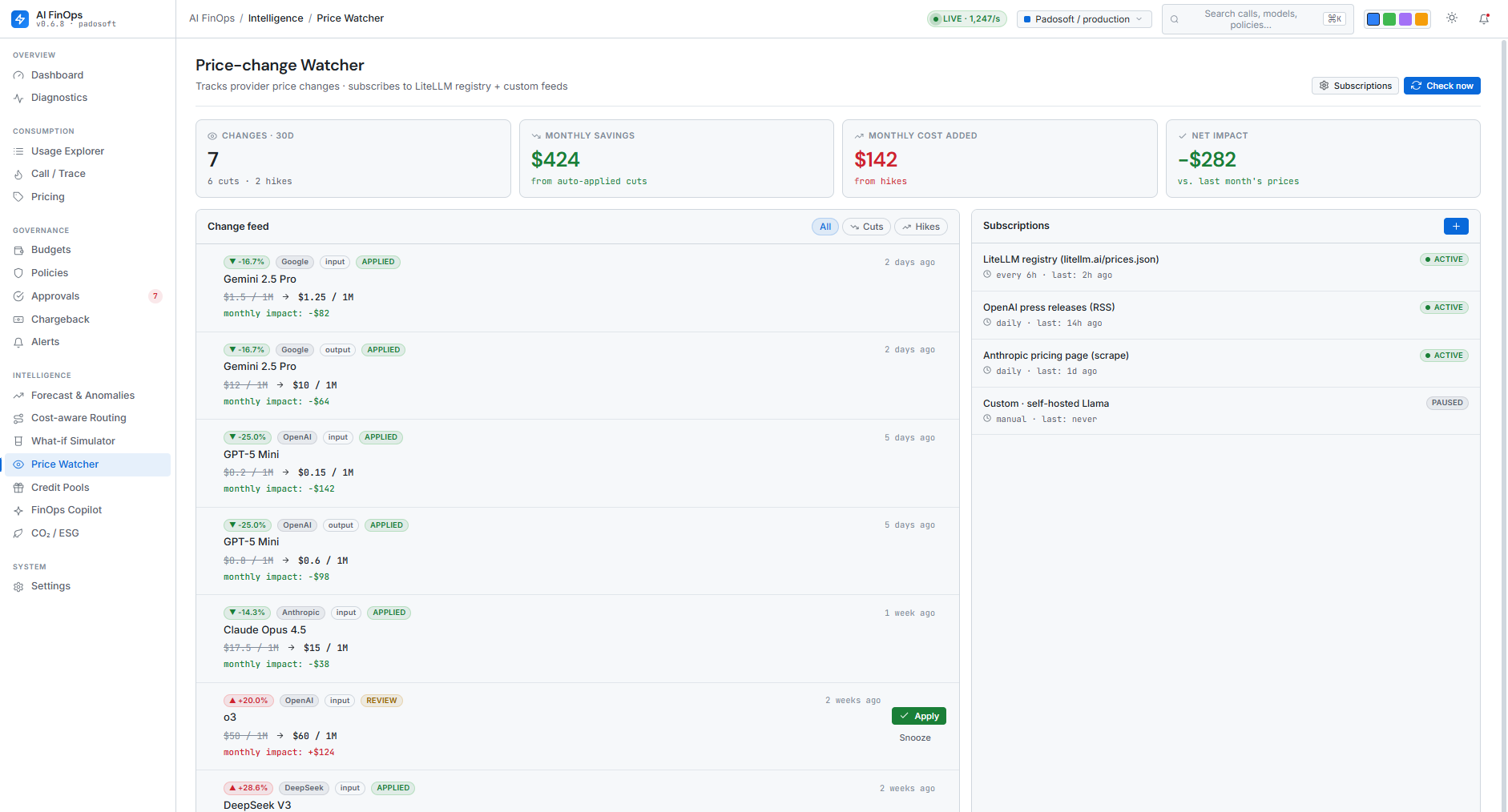Click the LIVE 1,247/s status badge

966,19
